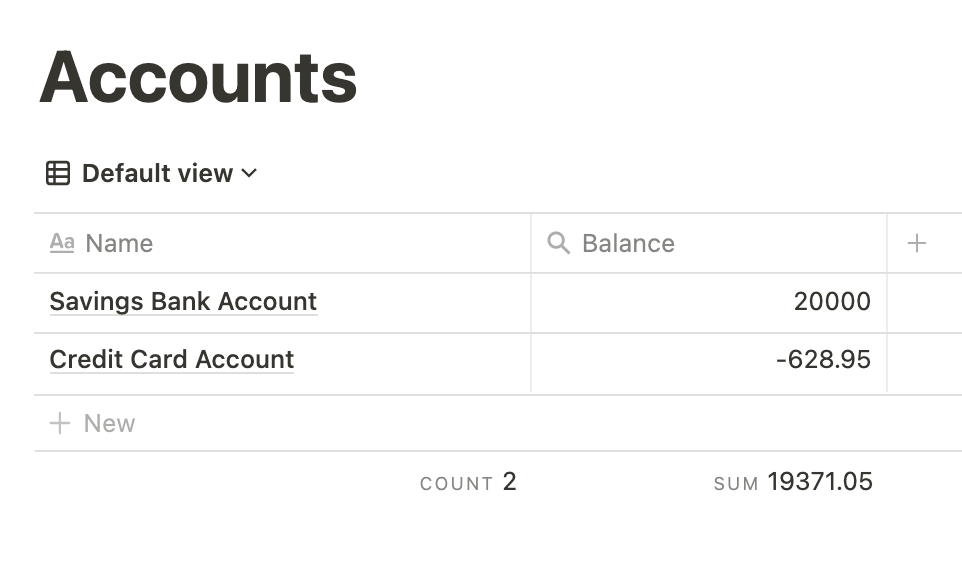Open the Credit Card Account page
This screenshot has height=578, width=962.
(x=172, y=360)
